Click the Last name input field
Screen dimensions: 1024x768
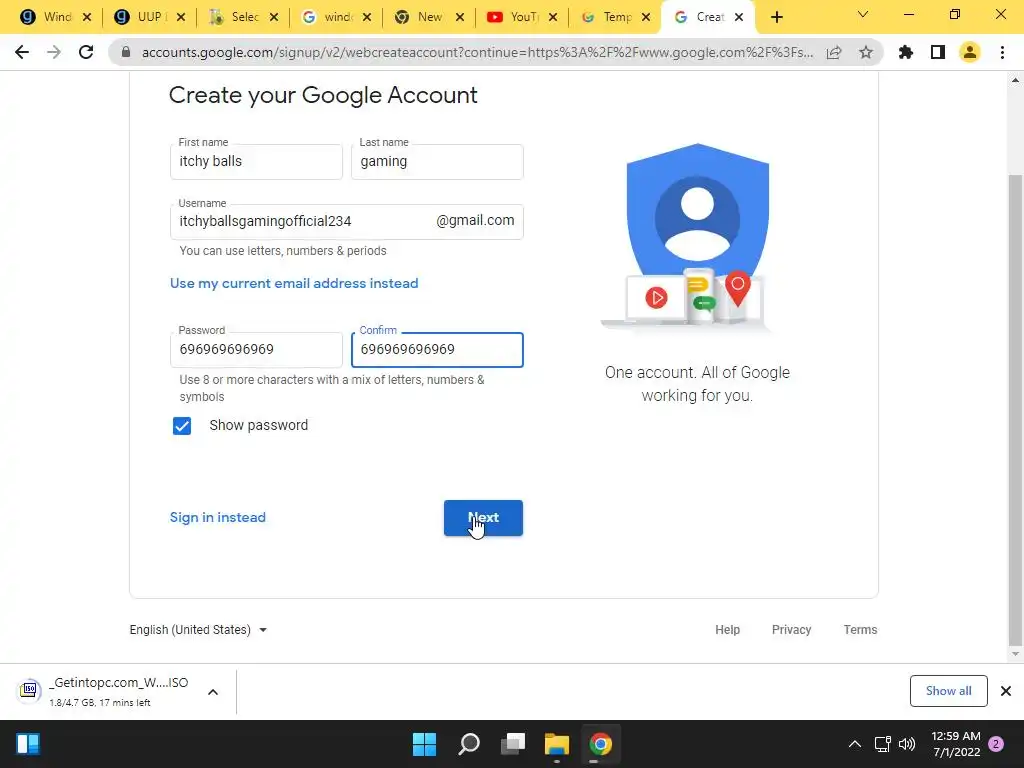point(437,161)
